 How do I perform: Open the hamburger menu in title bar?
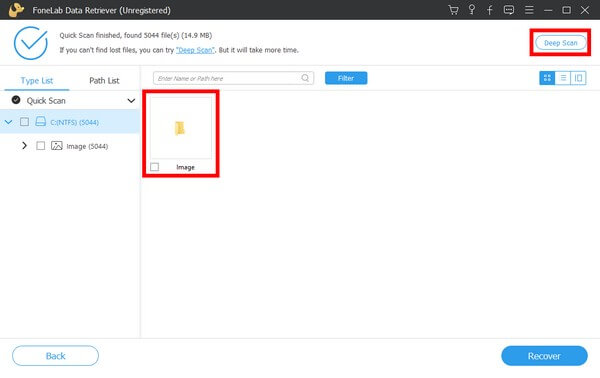tap(529, 10)
